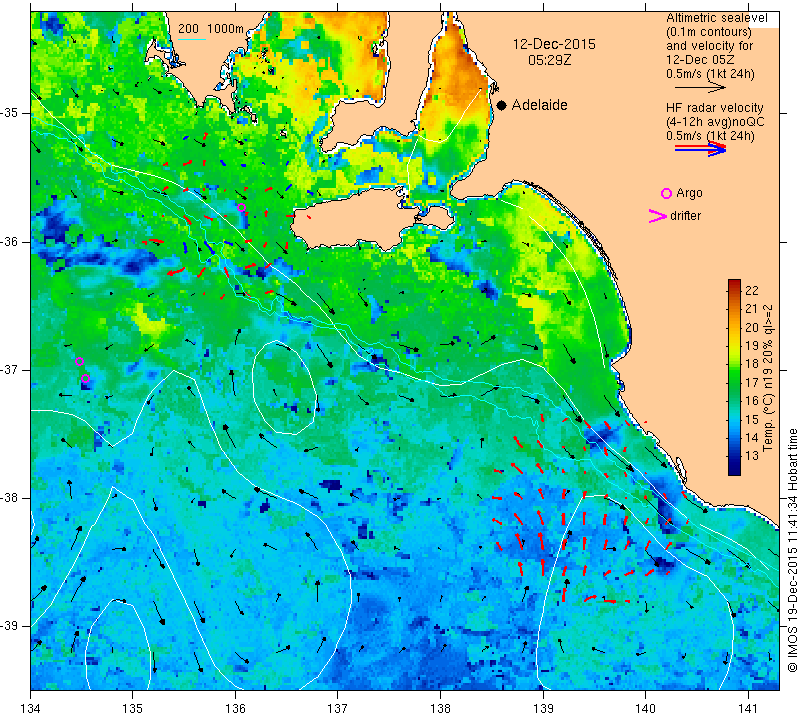Click the cyan 200m contour legend line
The height and width of the screenshot is (720, 800).
pos(192,39)
